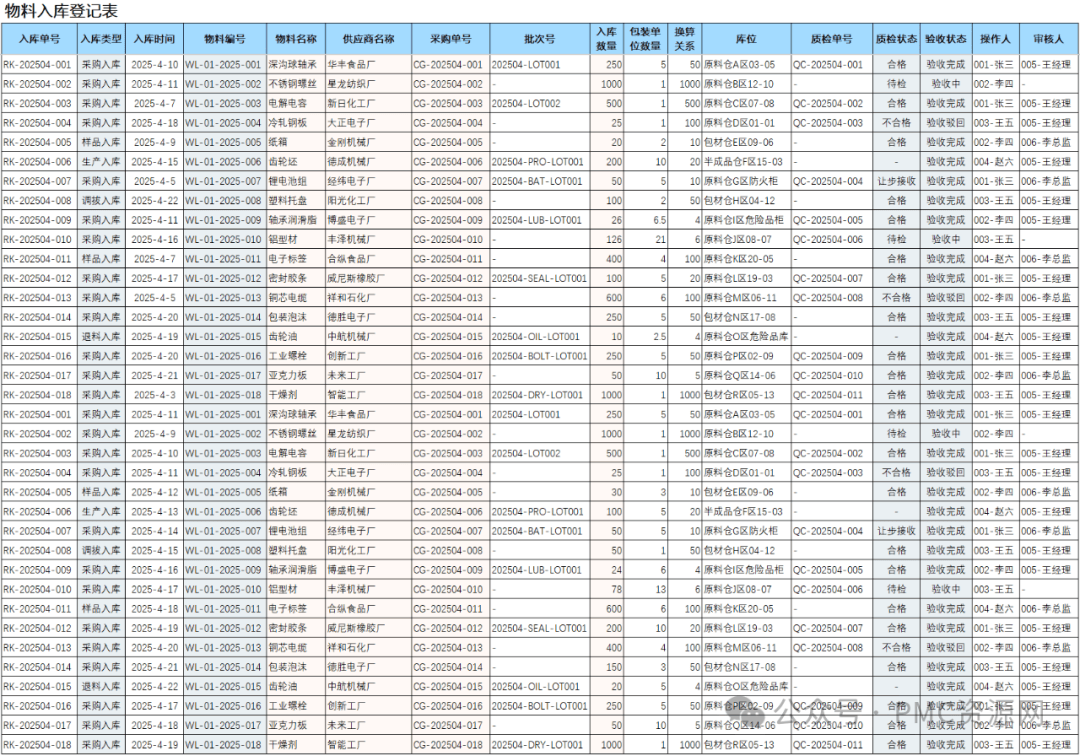Viewport: 1080px width, 756px height.
Task: Select 原料仓O区危险品库 in the 2025-4-19 row
Action: coord(746,337)
